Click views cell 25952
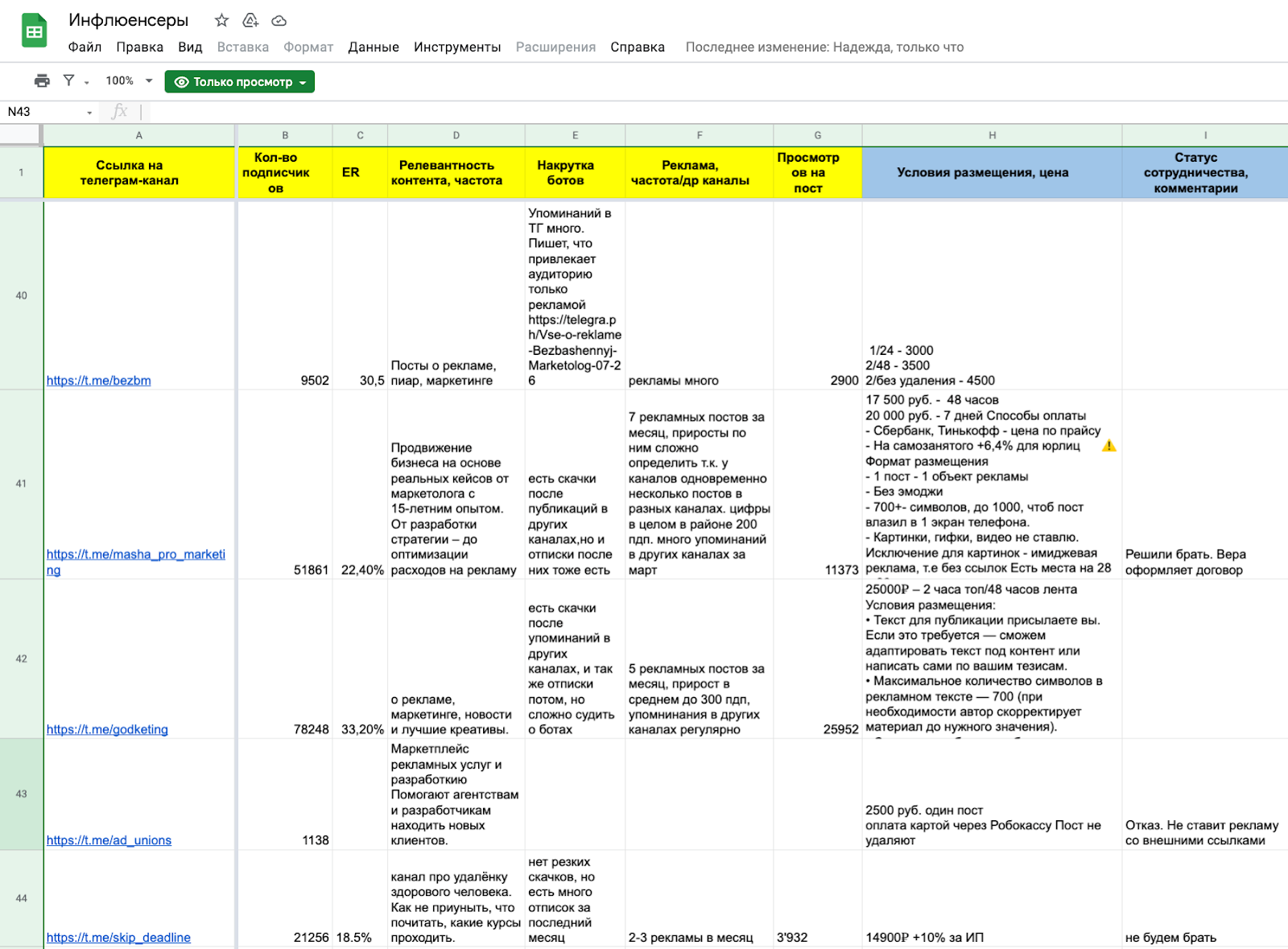The height and width of the screenshot is (949, 1288). pyautogui.click(x=818, y=658)
